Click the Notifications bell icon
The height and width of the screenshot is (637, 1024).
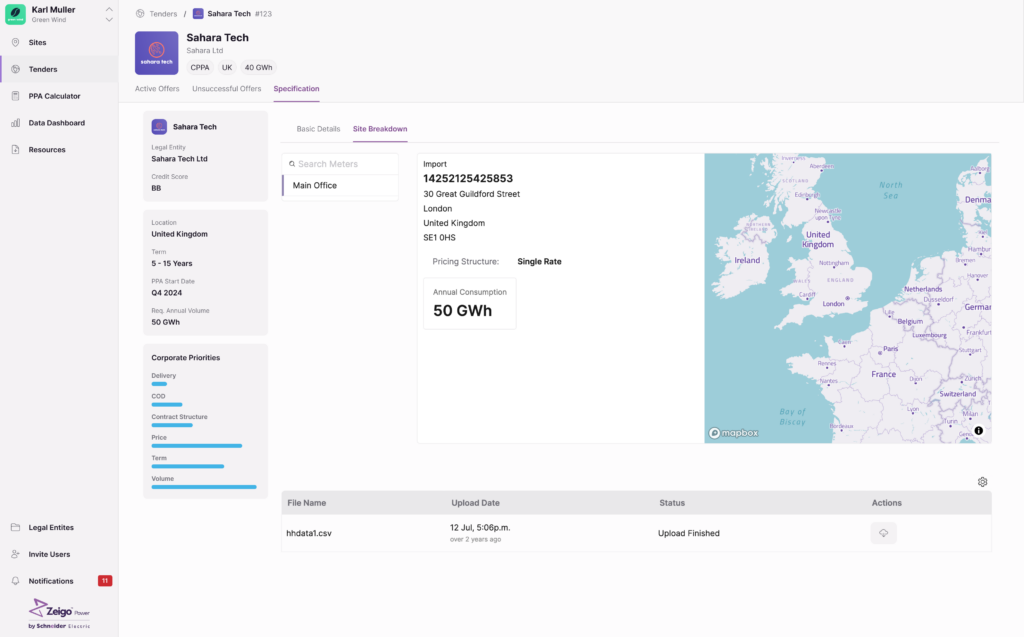click(x=16, y=581)
